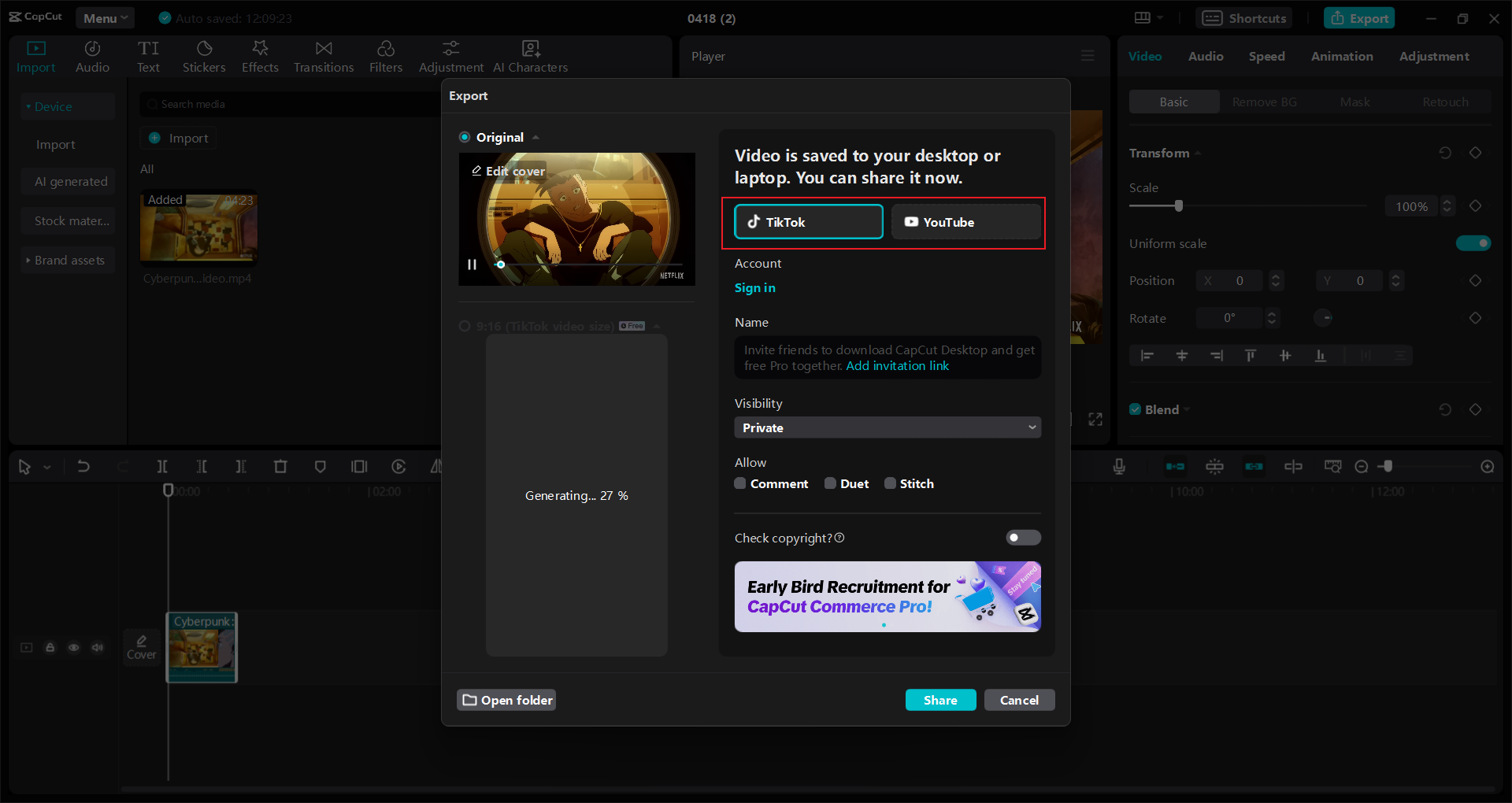The image size is (1512, 803).
Task: Click the timeline zoom in icon
Action: coord(1488,467)
